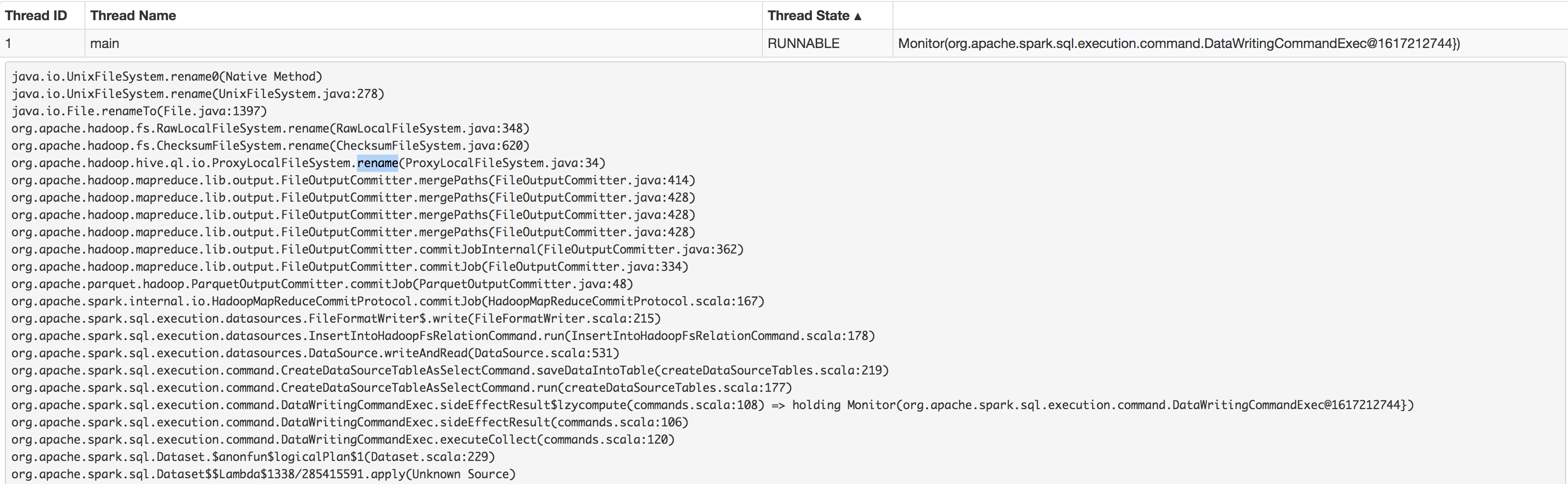Click the InsertIntoHadoopFsRelationCommand.run stack line

(x=443, y=336)
